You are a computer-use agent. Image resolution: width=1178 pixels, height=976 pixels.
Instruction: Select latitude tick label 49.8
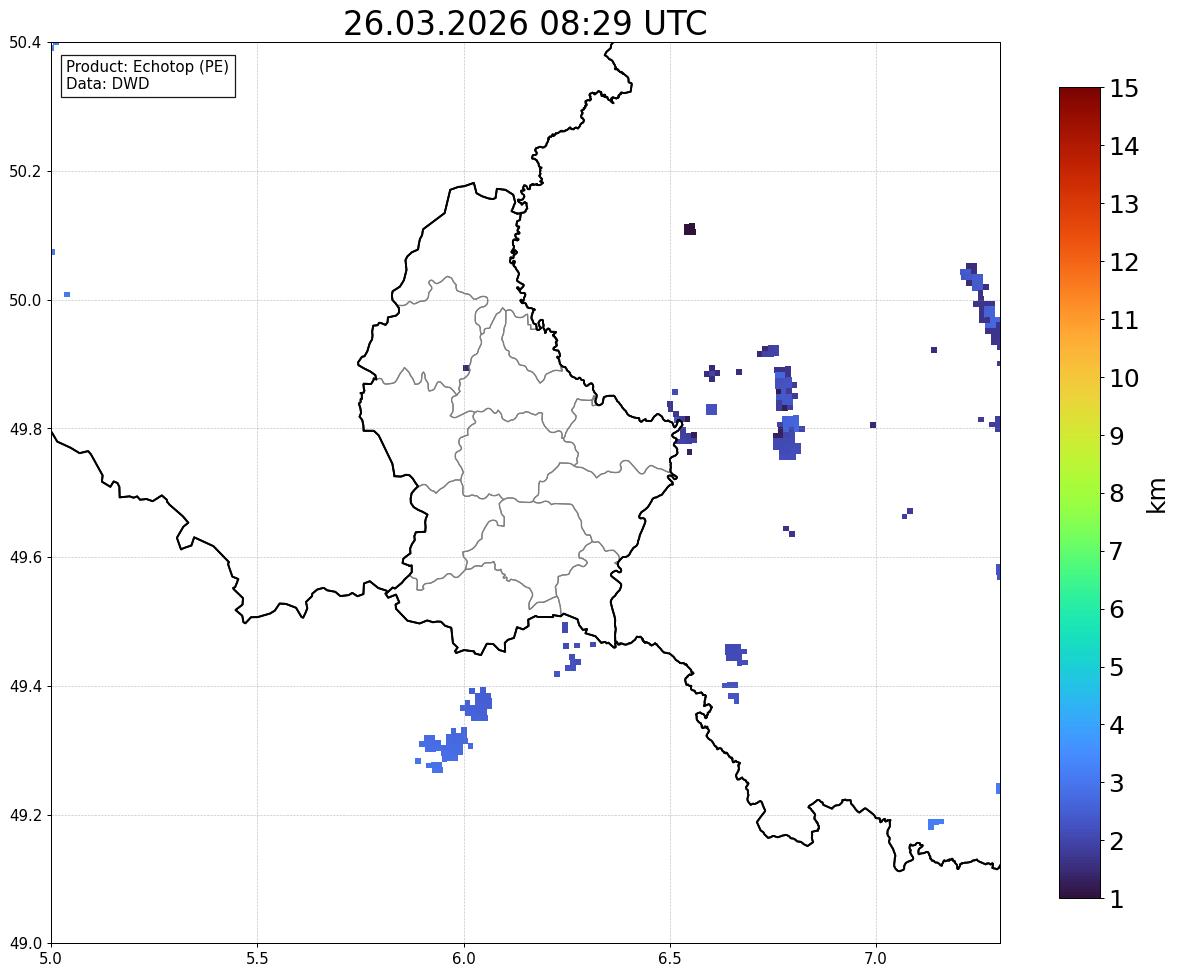[25, 429]
